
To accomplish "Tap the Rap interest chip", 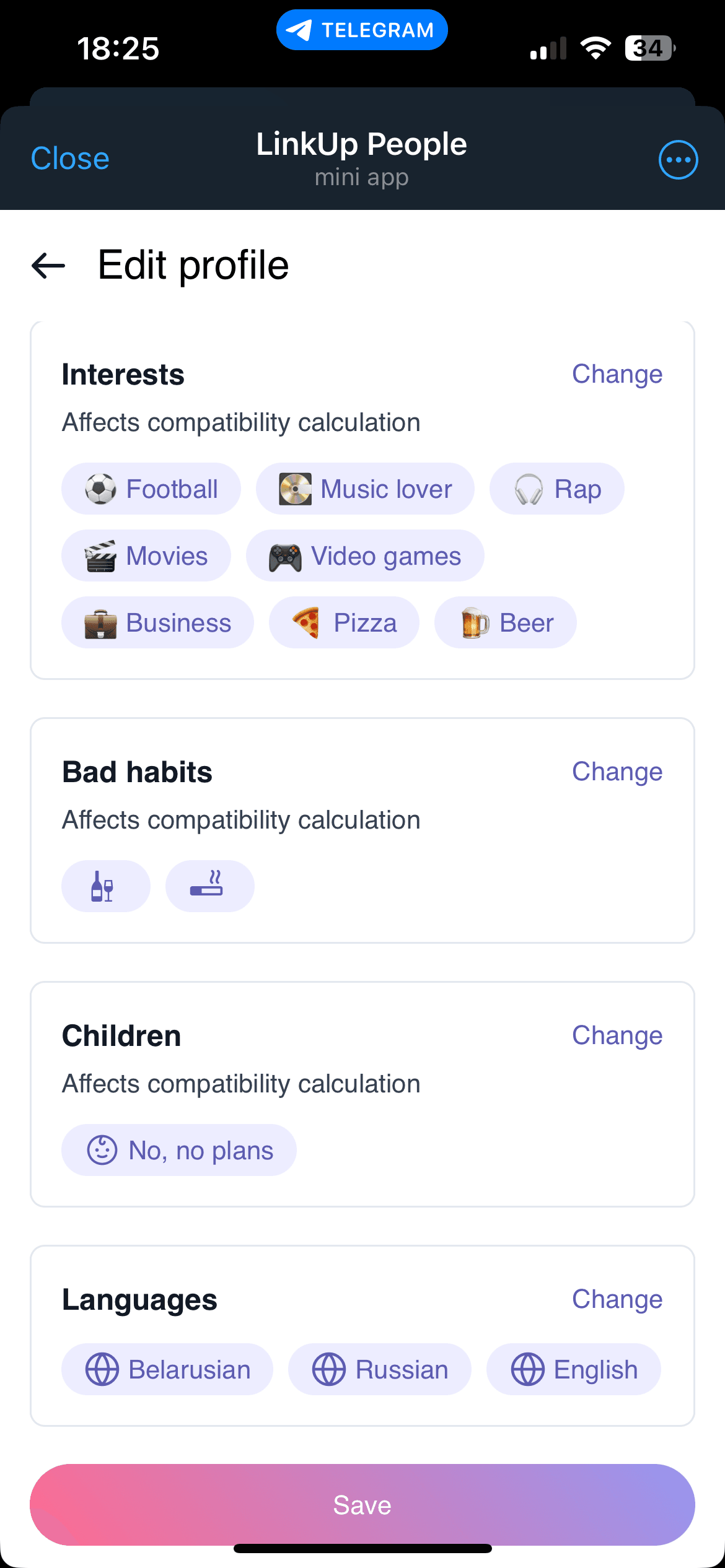I will 556,489.
